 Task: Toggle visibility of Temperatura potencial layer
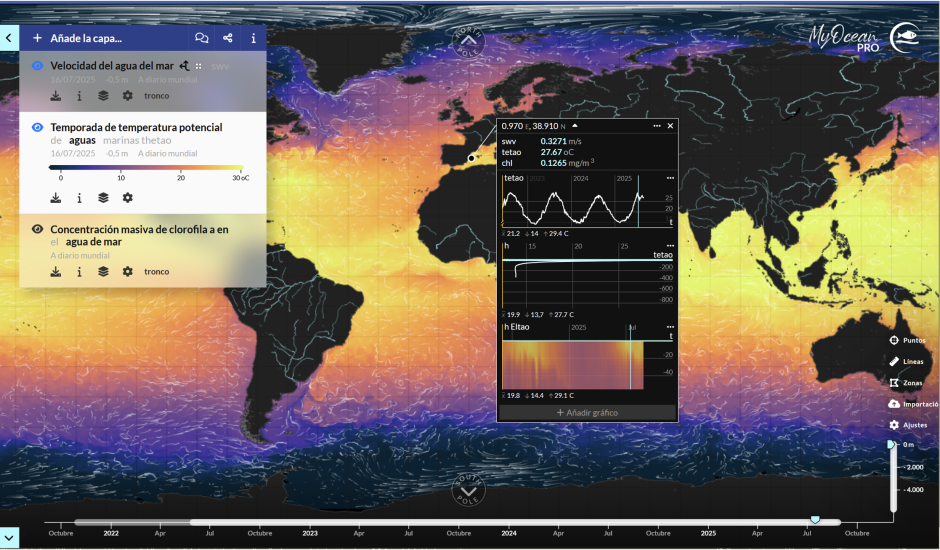pyautogui.click(x=37, y=128)
